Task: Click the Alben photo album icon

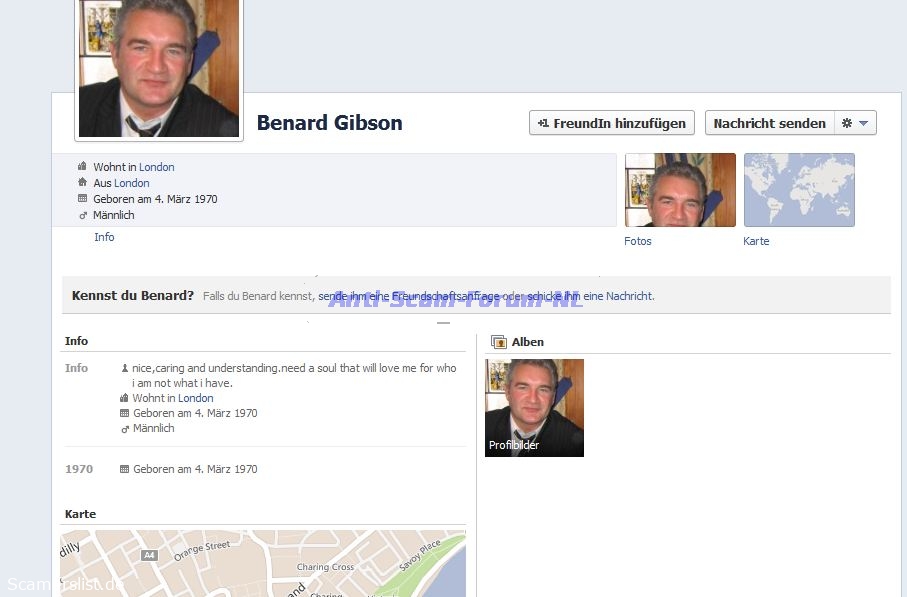Action: (499, 342)
